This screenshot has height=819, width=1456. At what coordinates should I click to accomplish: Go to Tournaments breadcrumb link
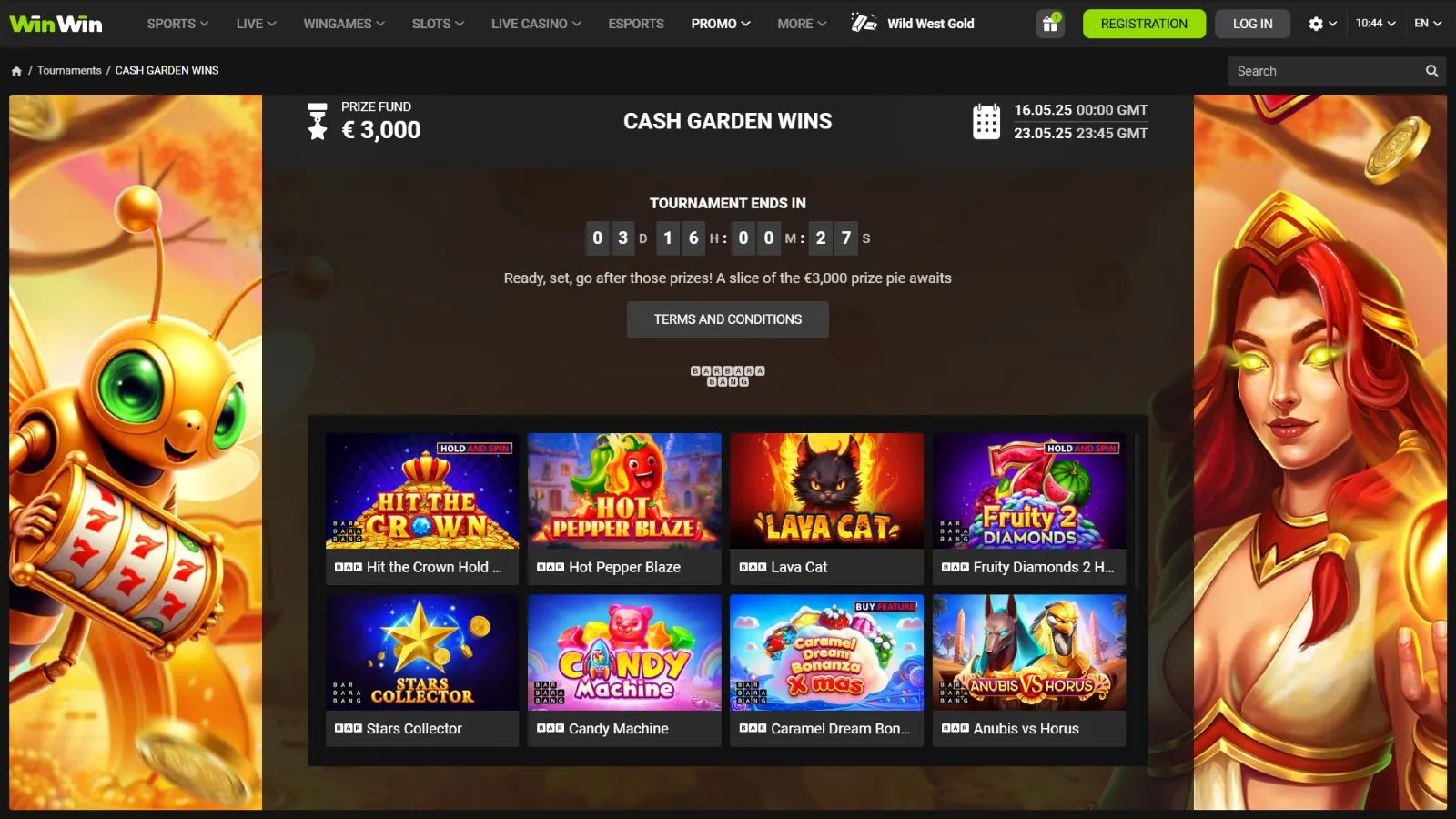[x=69, y=71]
